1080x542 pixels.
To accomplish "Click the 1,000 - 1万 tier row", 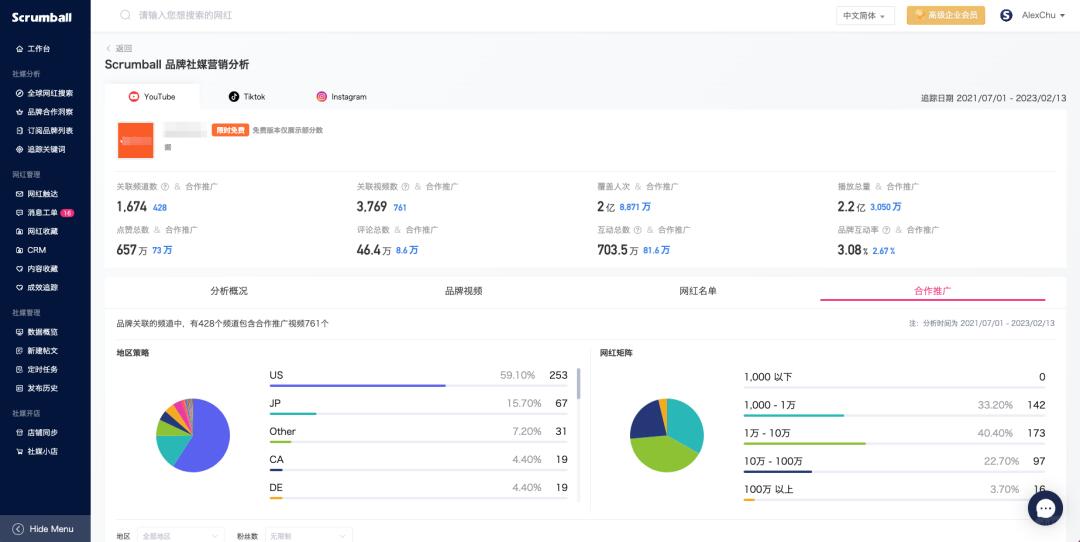I will (895, 407).
